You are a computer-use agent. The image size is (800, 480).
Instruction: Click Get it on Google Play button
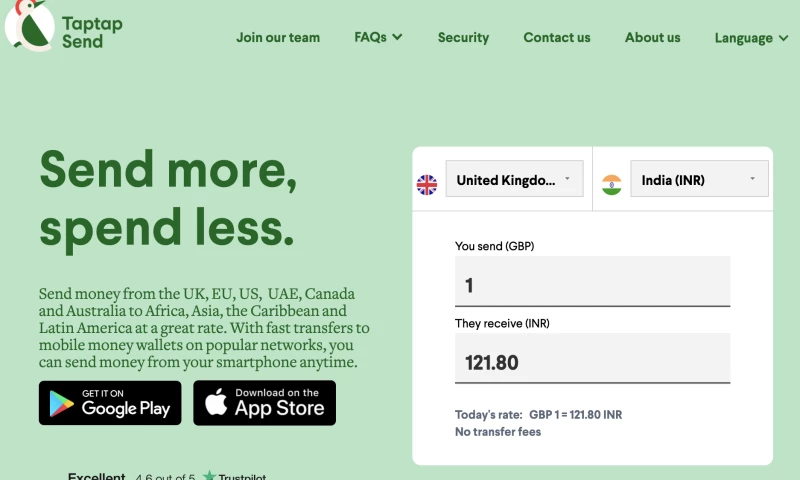click(x=110, y=403)
